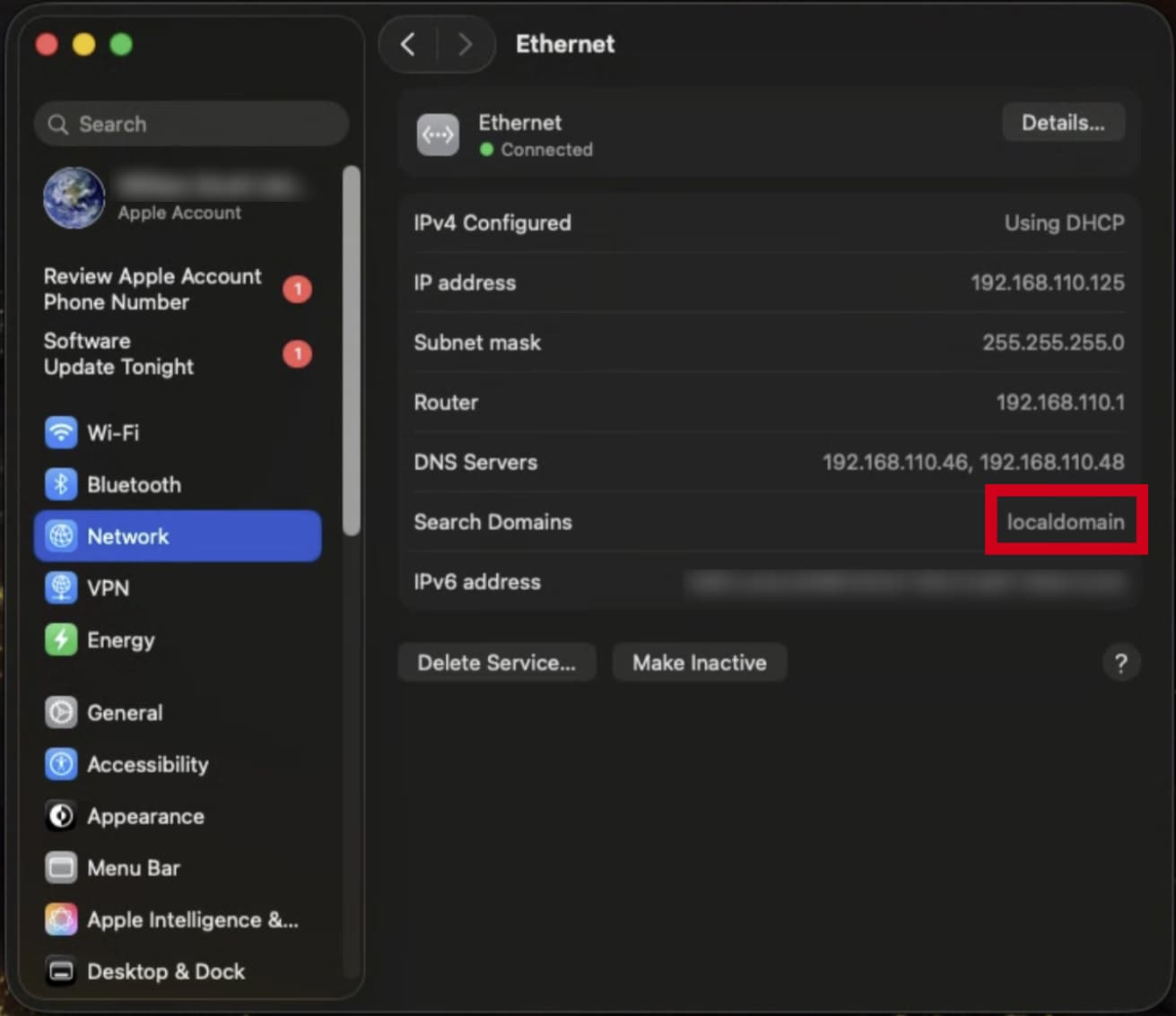Viewport: 1176px width, 1016px height.
Task: Open VPN settings from sidebar
Action: pyautogui.click(x=108, y=588)
